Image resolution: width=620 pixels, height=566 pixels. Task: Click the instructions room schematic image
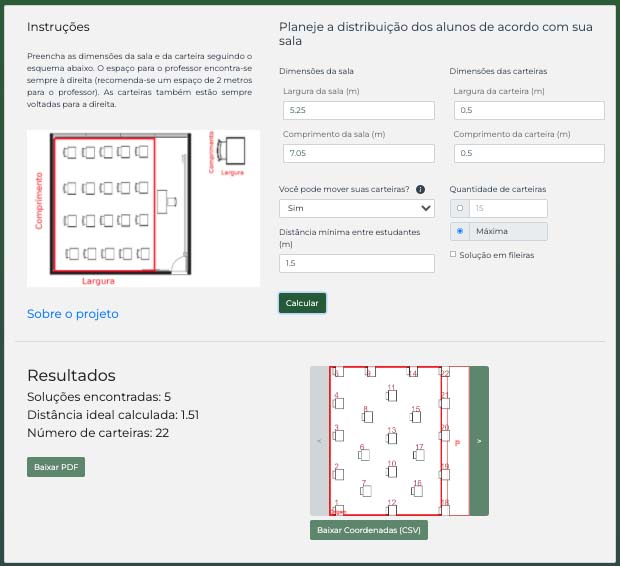[x=143, y=208]
